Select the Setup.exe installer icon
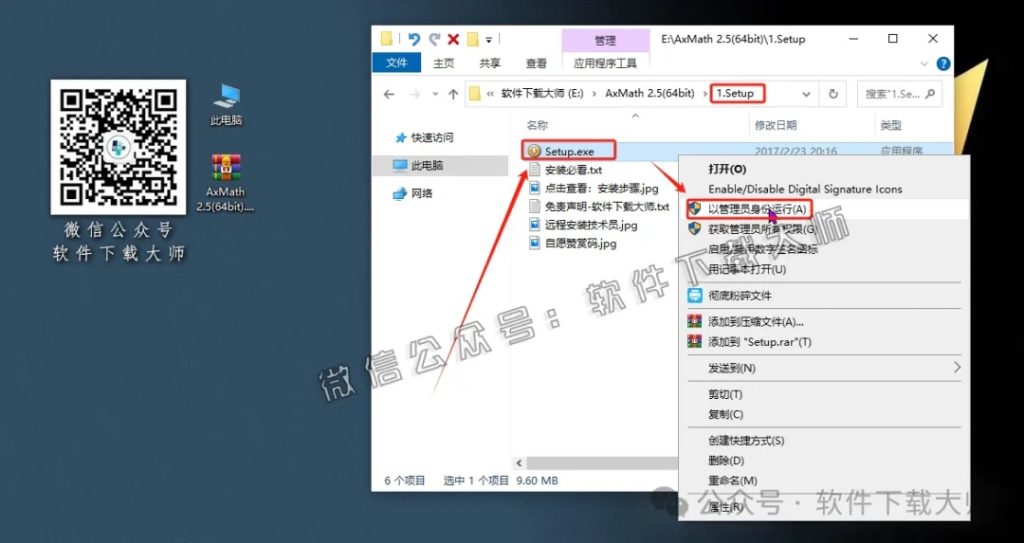 pyautogui.click(x=534, y=151)
